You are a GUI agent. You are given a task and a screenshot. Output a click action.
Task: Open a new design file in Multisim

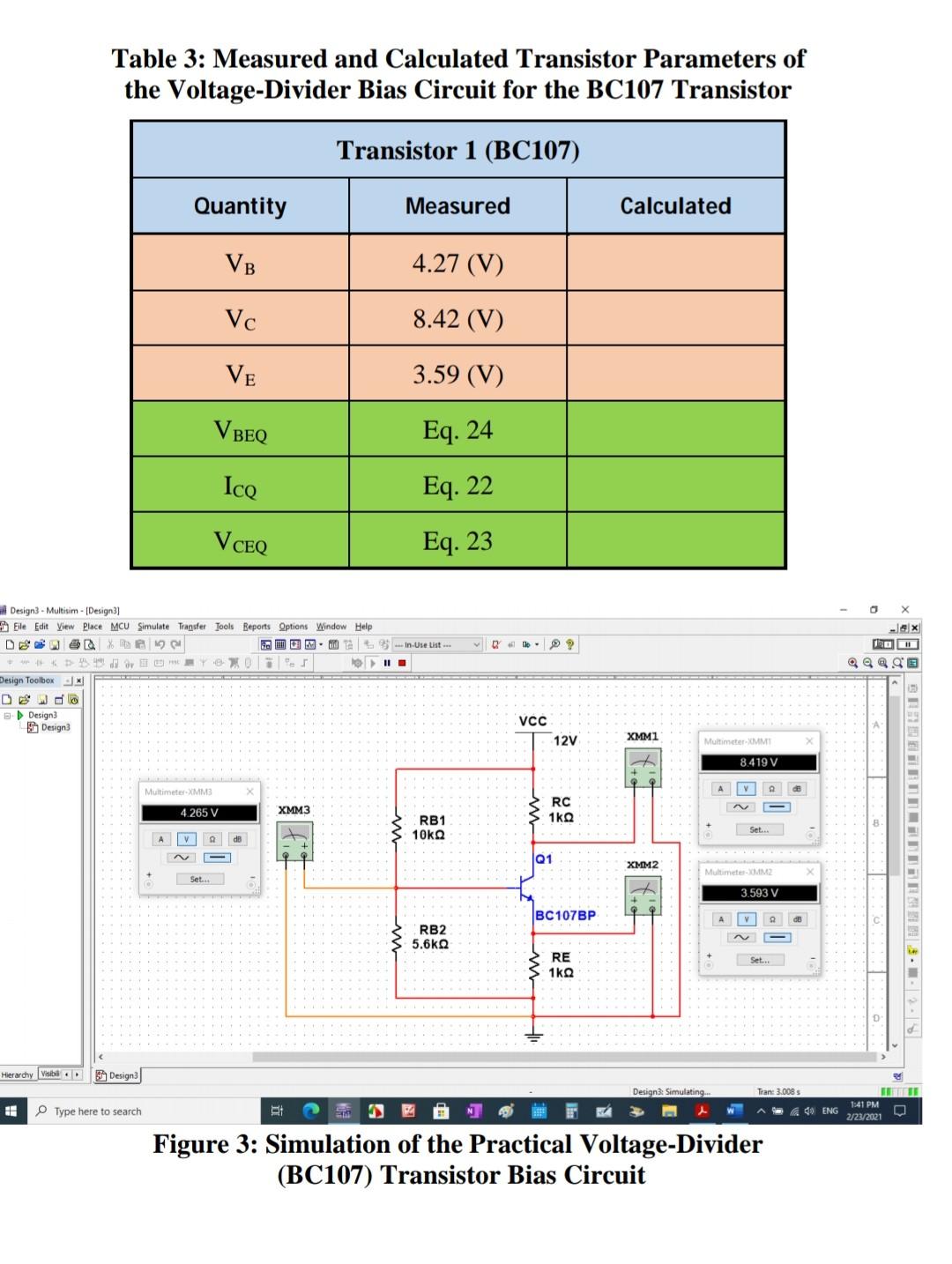(x=11, y=644)
